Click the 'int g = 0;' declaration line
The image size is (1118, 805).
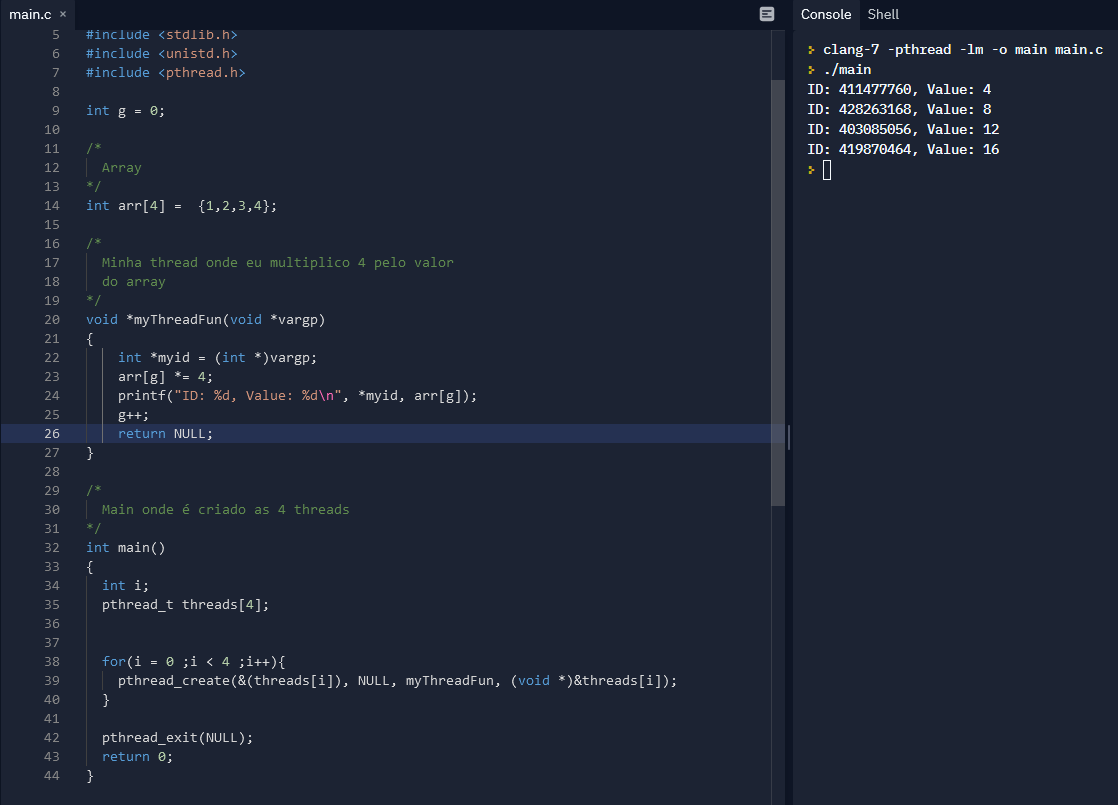[125, 111]
